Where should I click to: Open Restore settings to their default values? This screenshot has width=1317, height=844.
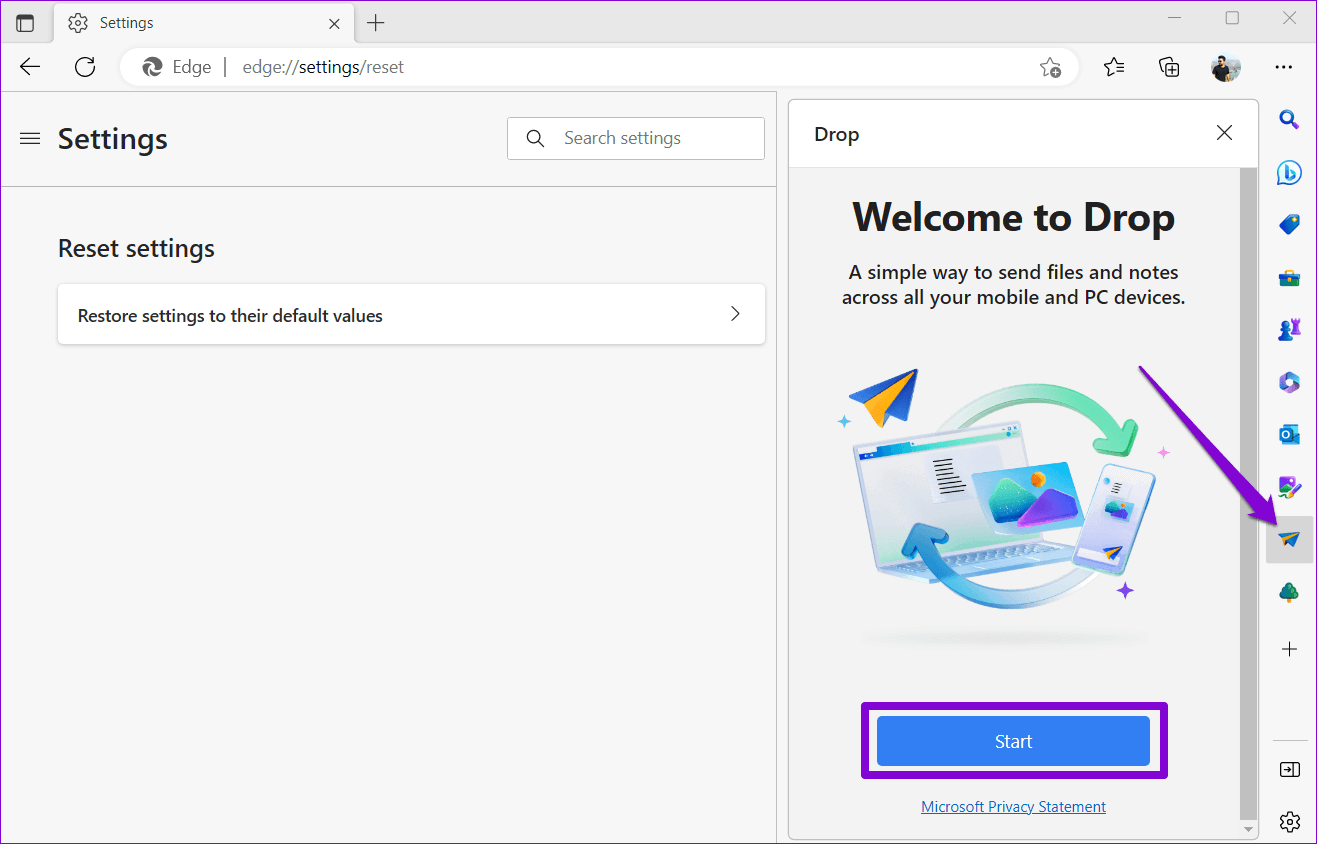tap(411, 315)
